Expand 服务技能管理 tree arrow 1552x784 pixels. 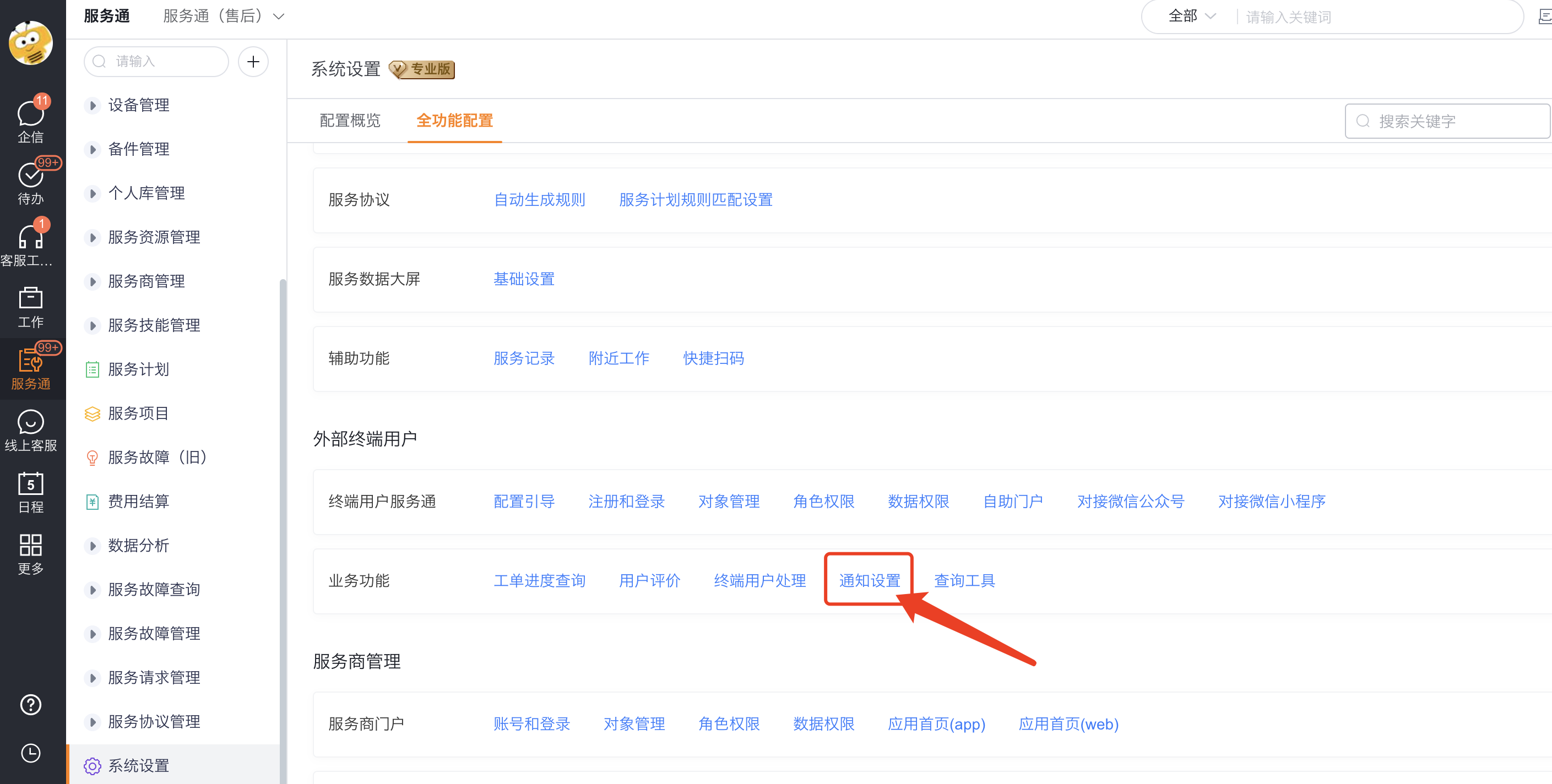(92, 325)
